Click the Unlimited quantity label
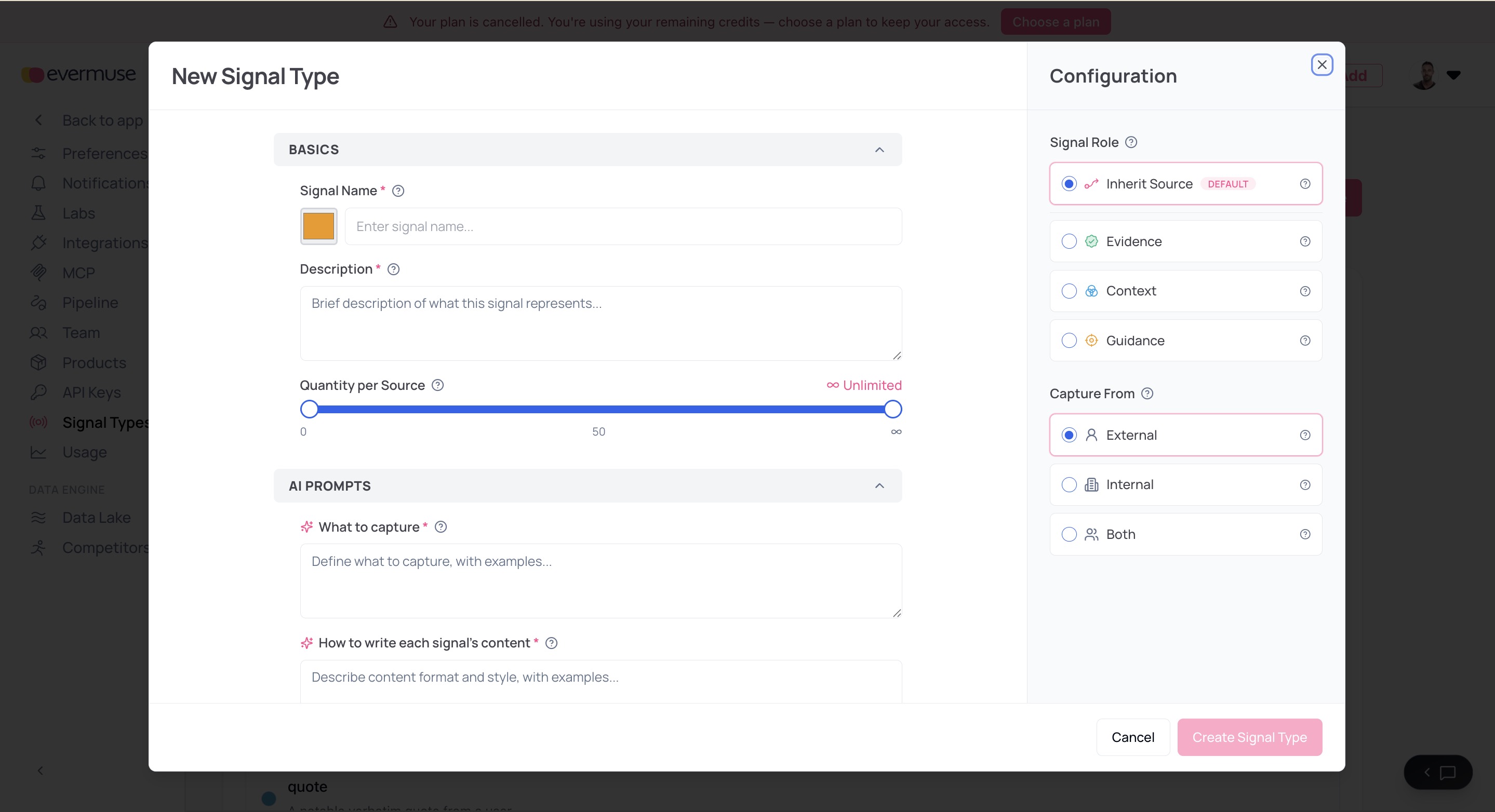This screenshot has width=1495, height=812. point(864,385)
